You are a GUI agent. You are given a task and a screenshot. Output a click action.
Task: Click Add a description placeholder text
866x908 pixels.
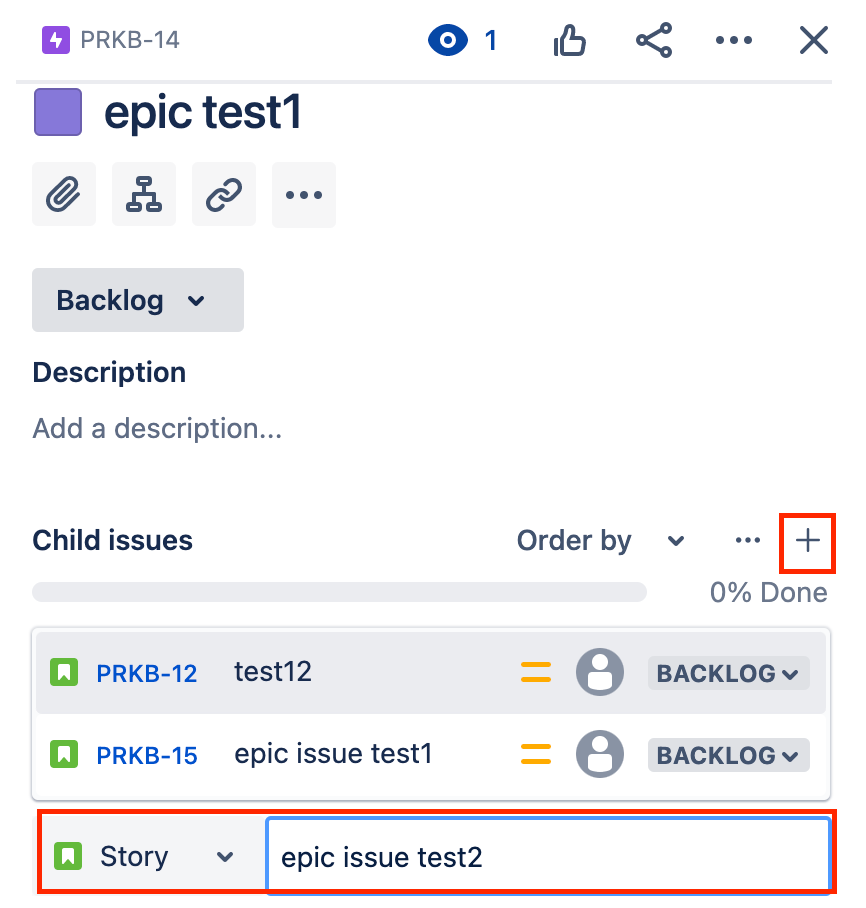click(x=157, y=429)
